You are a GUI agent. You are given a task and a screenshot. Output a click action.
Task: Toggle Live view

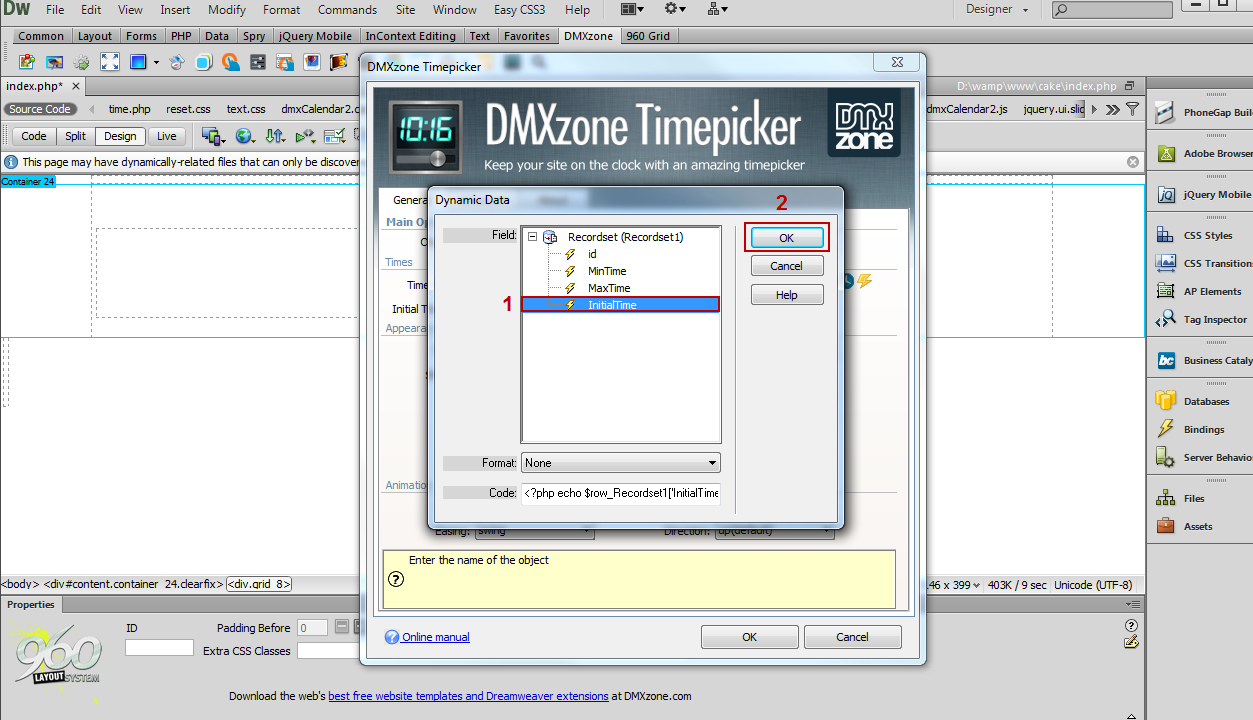(x=166, y=136)
